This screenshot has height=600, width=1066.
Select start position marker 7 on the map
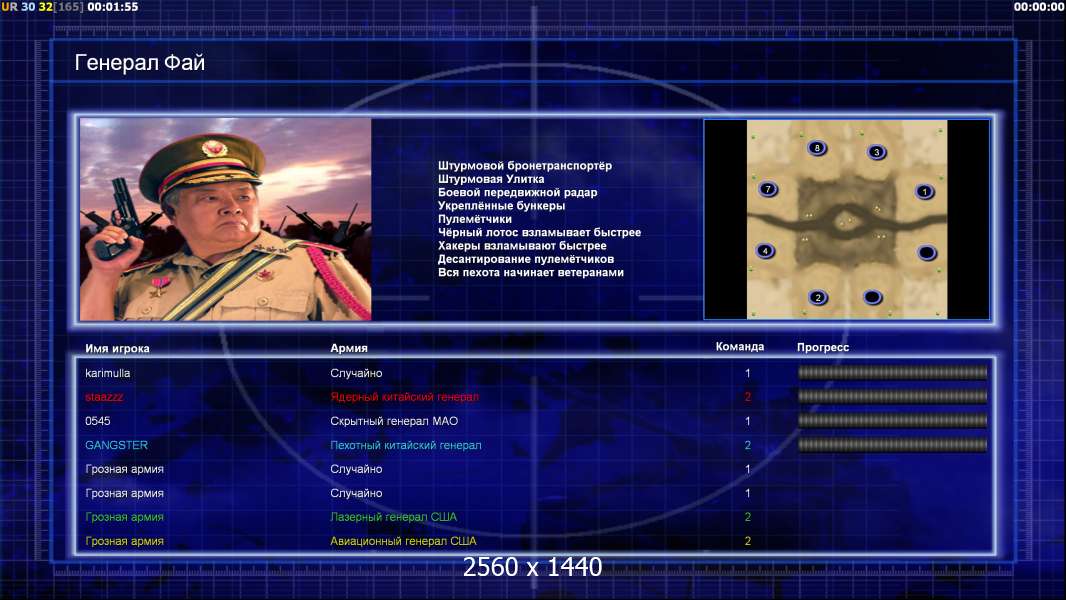(x=768, y=190)
